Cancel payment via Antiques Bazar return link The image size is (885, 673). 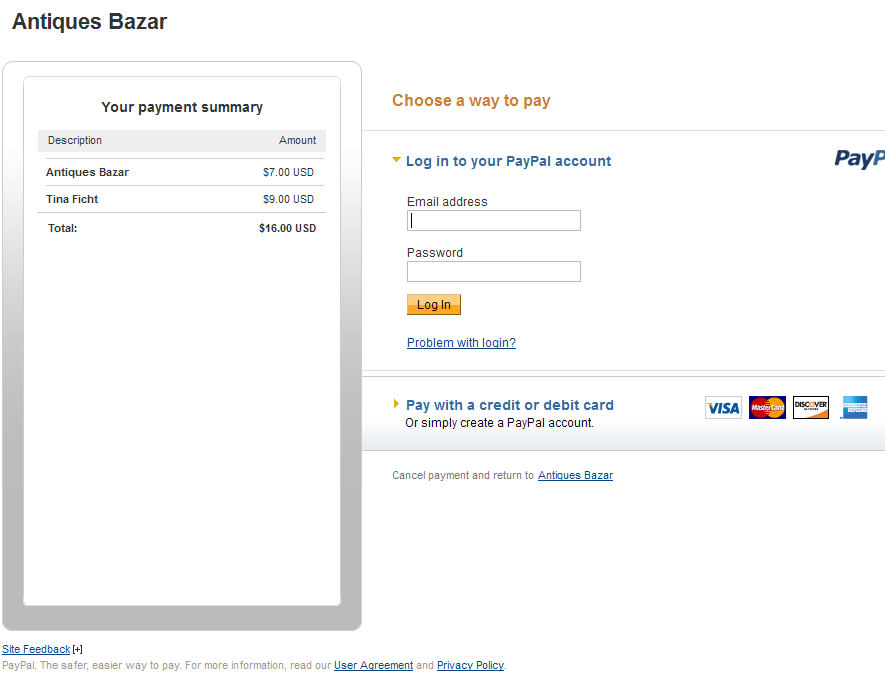pos(575,475)
